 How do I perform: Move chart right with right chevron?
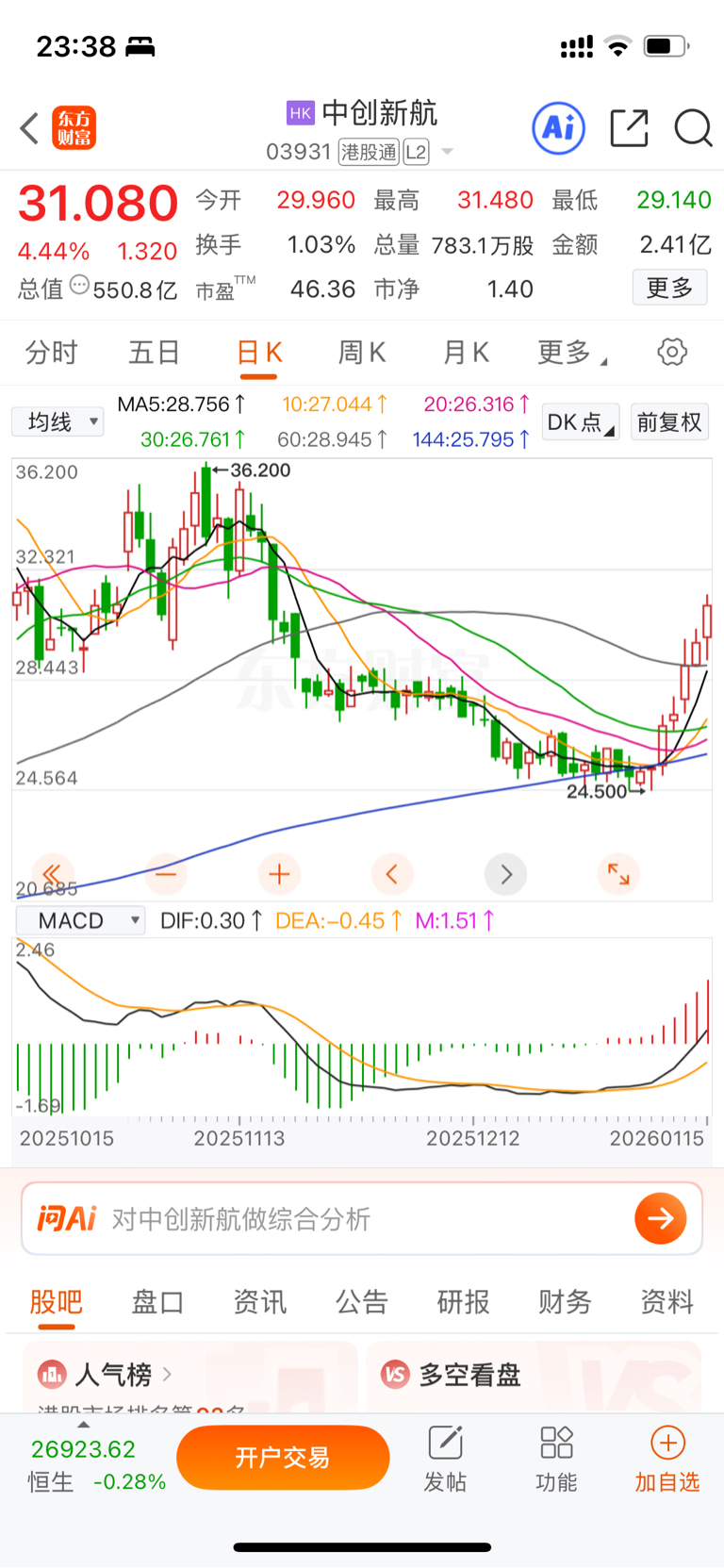pos(505,874)
